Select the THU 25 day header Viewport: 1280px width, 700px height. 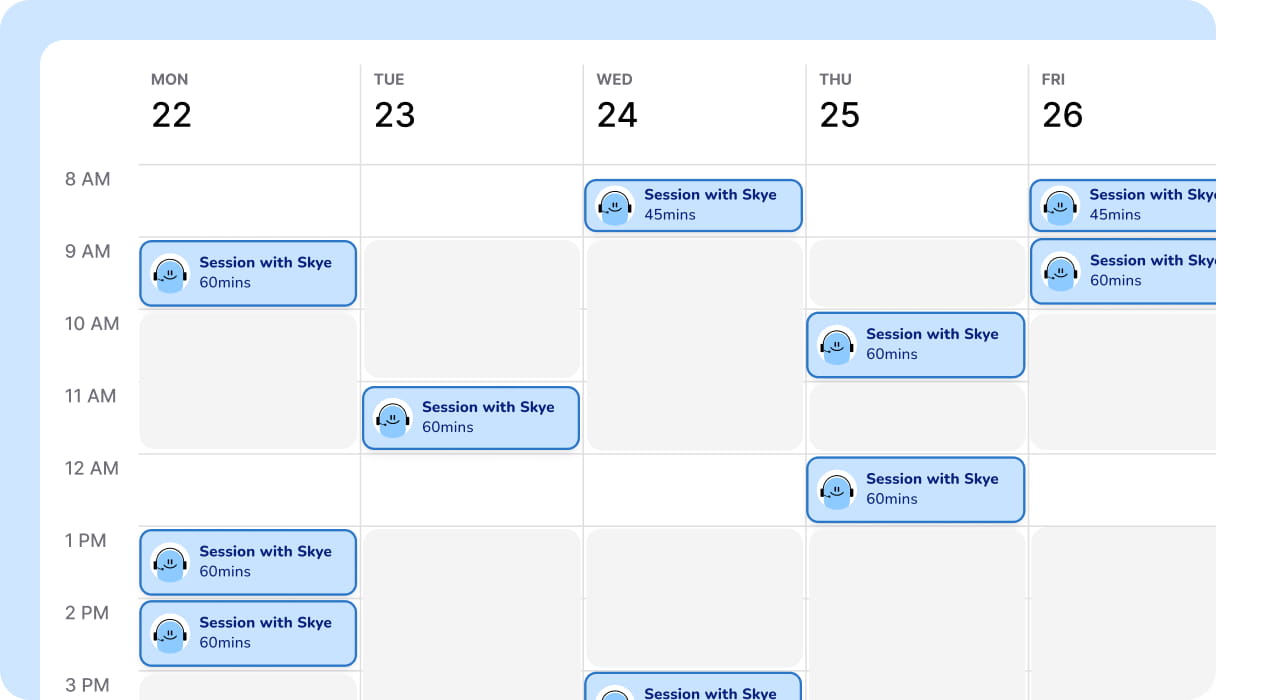pyautogui.click(x=839, y=102)
